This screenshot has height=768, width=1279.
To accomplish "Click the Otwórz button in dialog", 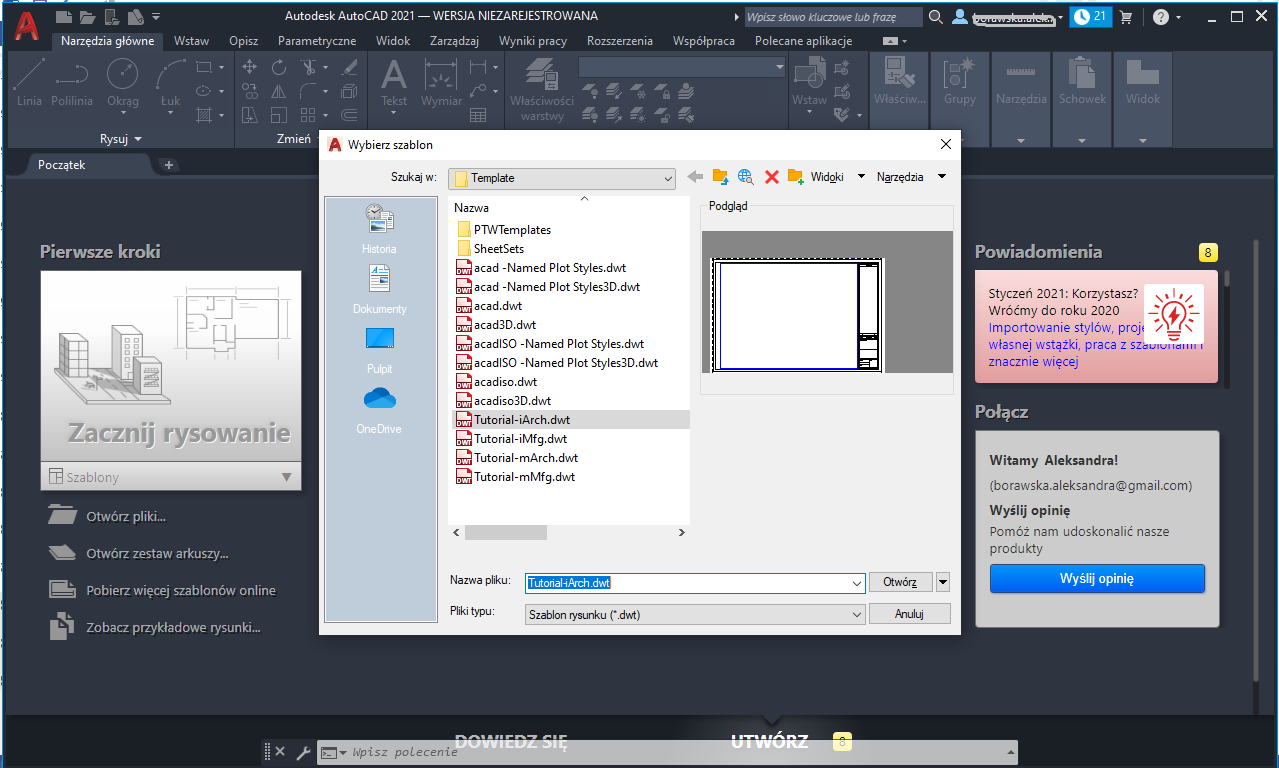I will (900, 583).
